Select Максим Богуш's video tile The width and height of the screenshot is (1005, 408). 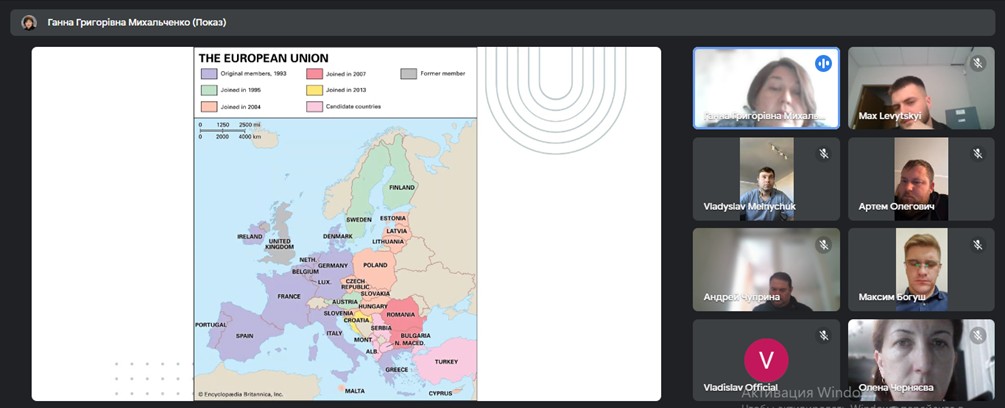pyautogui.click(x=921, y=270)
